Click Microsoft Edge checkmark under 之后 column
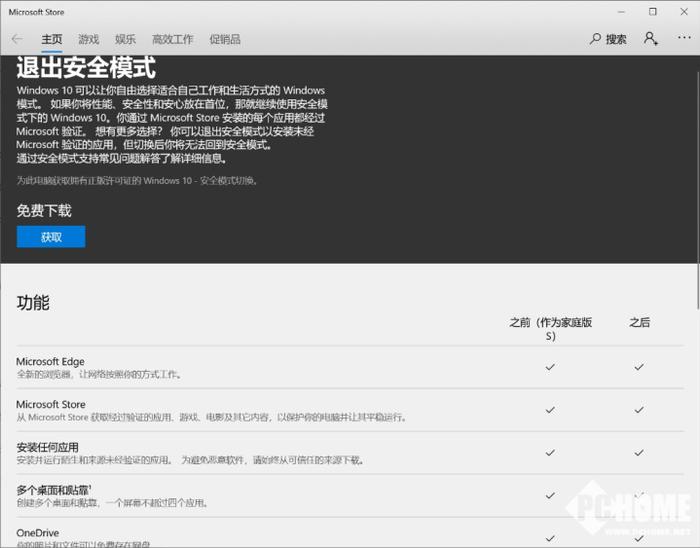Screen dimensions: 700x548 point(639,367)
